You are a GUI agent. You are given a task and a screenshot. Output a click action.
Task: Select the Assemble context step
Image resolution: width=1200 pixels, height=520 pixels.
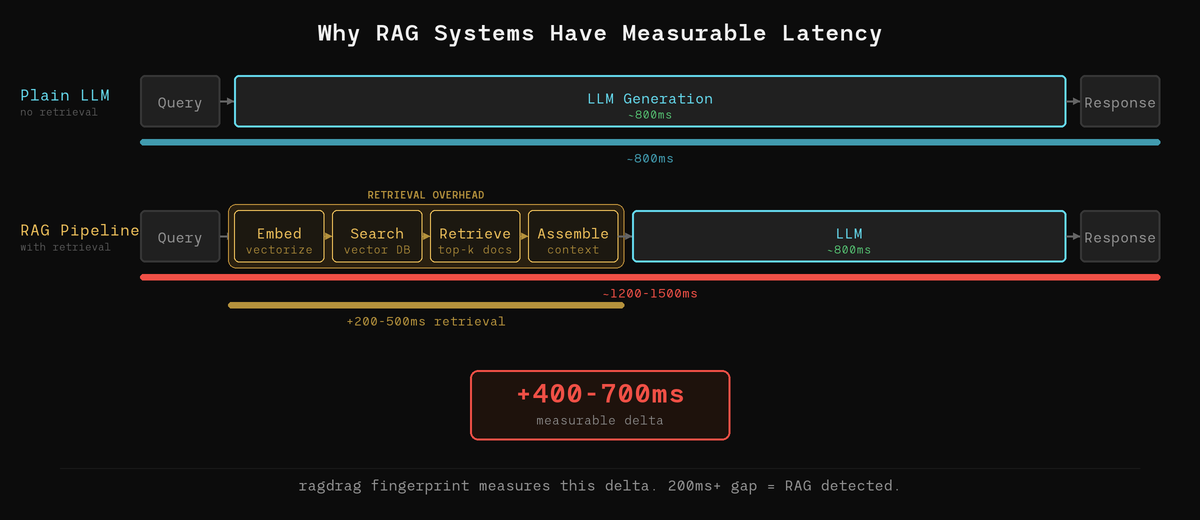coord(573,237)
